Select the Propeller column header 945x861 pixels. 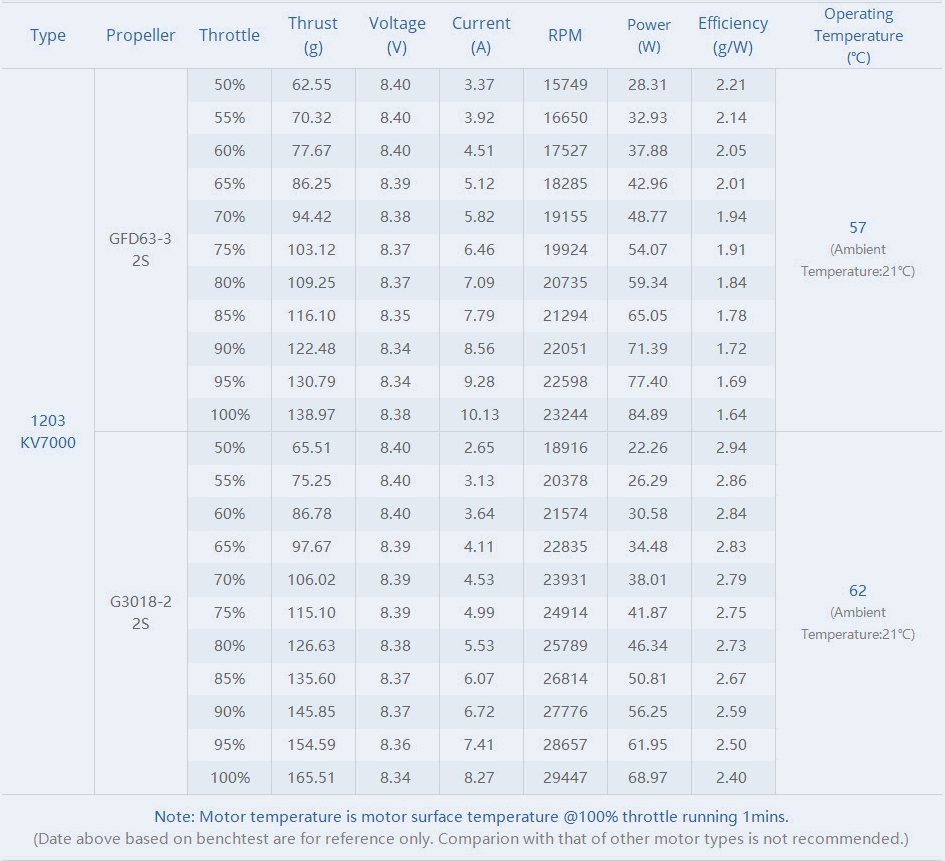point(141,35)
